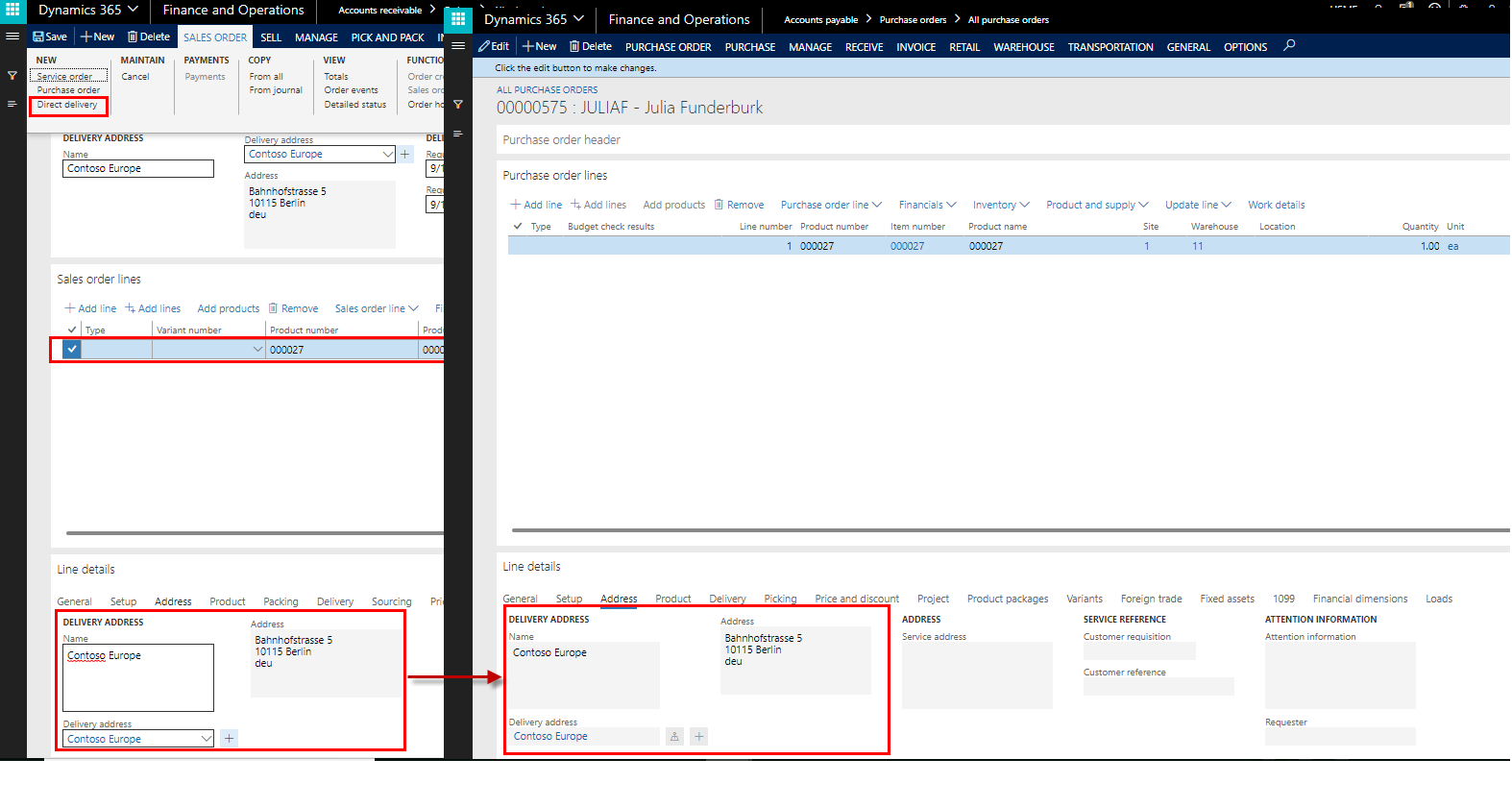Open Dynamics 365 dropdown in Sales order window
This screenshot has height=808, width=1512.
88,10
